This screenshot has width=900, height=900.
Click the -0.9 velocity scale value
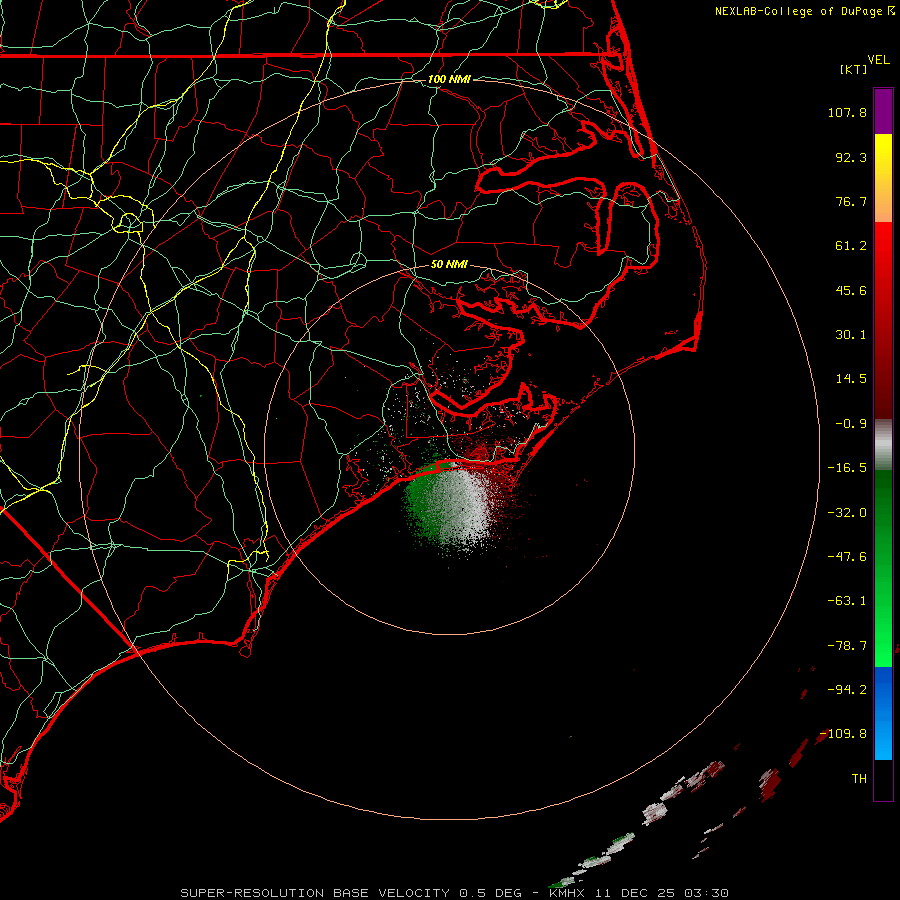(x=851, y=424)
